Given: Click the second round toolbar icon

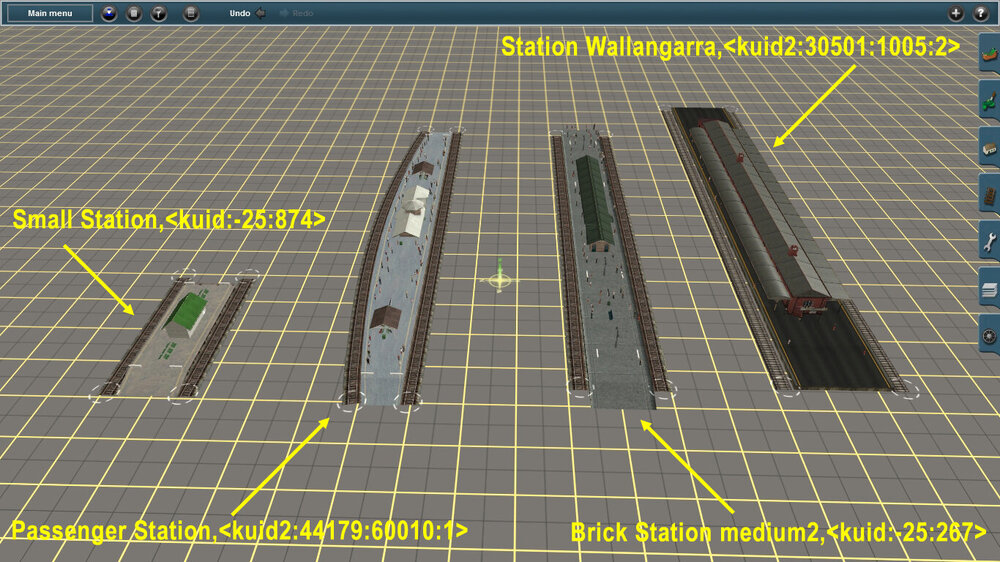Looking at the screenshot, I should coord(134,13).
